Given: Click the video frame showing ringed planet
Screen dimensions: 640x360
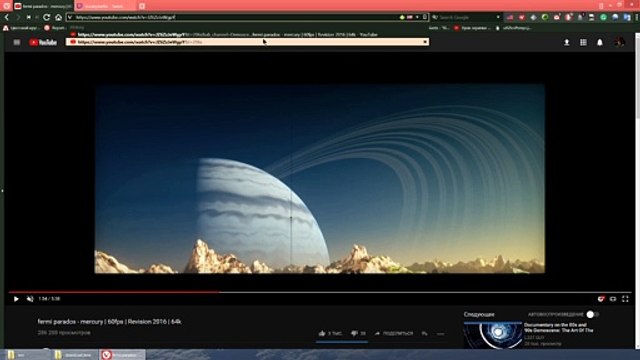Looking at the screenshot, I should pos(320,179).
